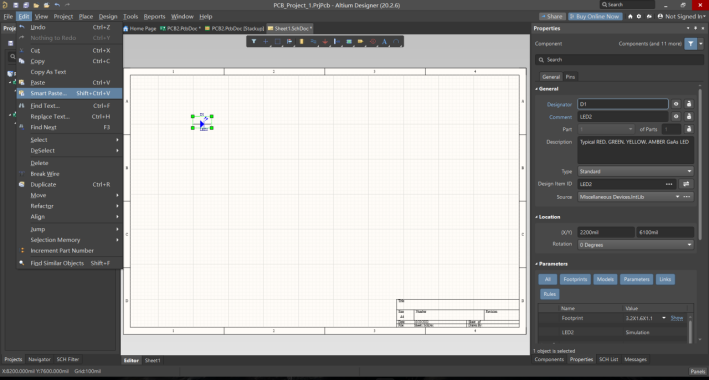Click the filter icon in the Properties panel
Screen dimensions: 709x380
690,43
